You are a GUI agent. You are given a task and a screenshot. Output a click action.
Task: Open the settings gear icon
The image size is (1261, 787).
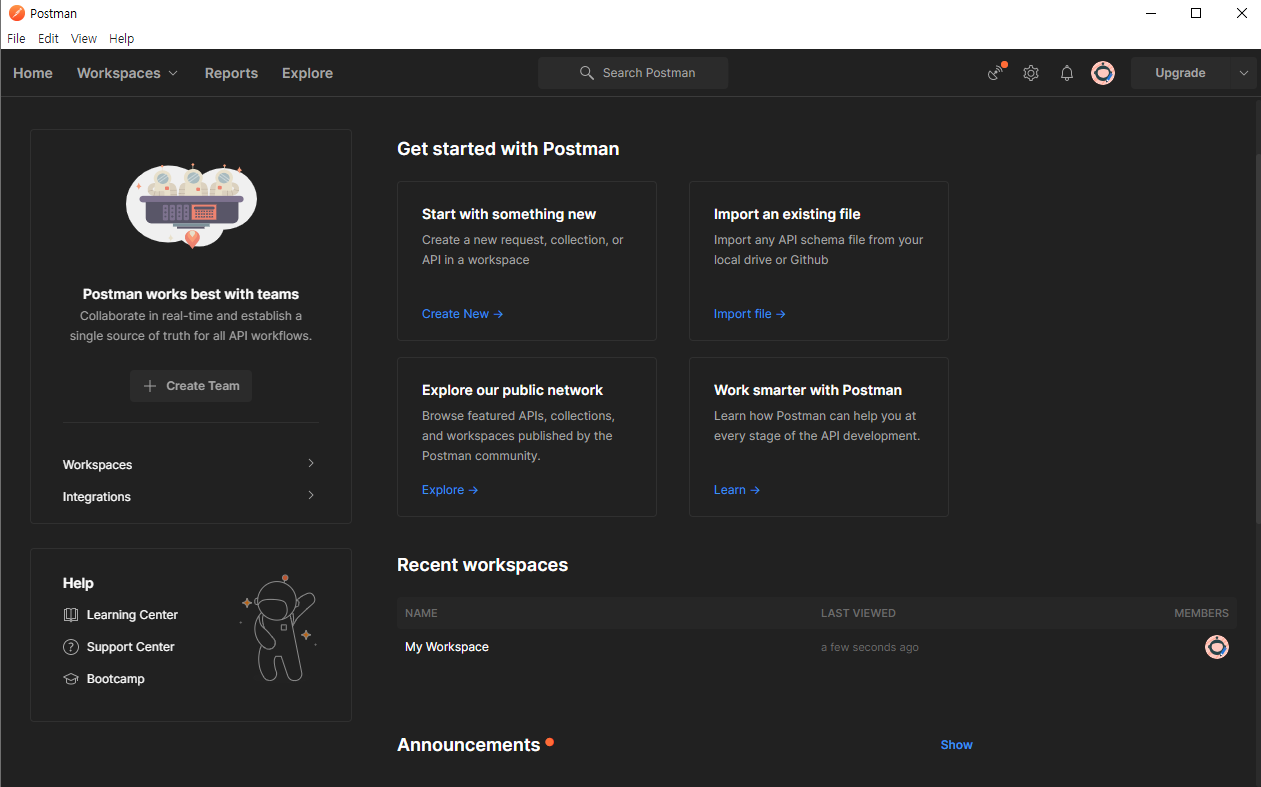(1031, 73)
